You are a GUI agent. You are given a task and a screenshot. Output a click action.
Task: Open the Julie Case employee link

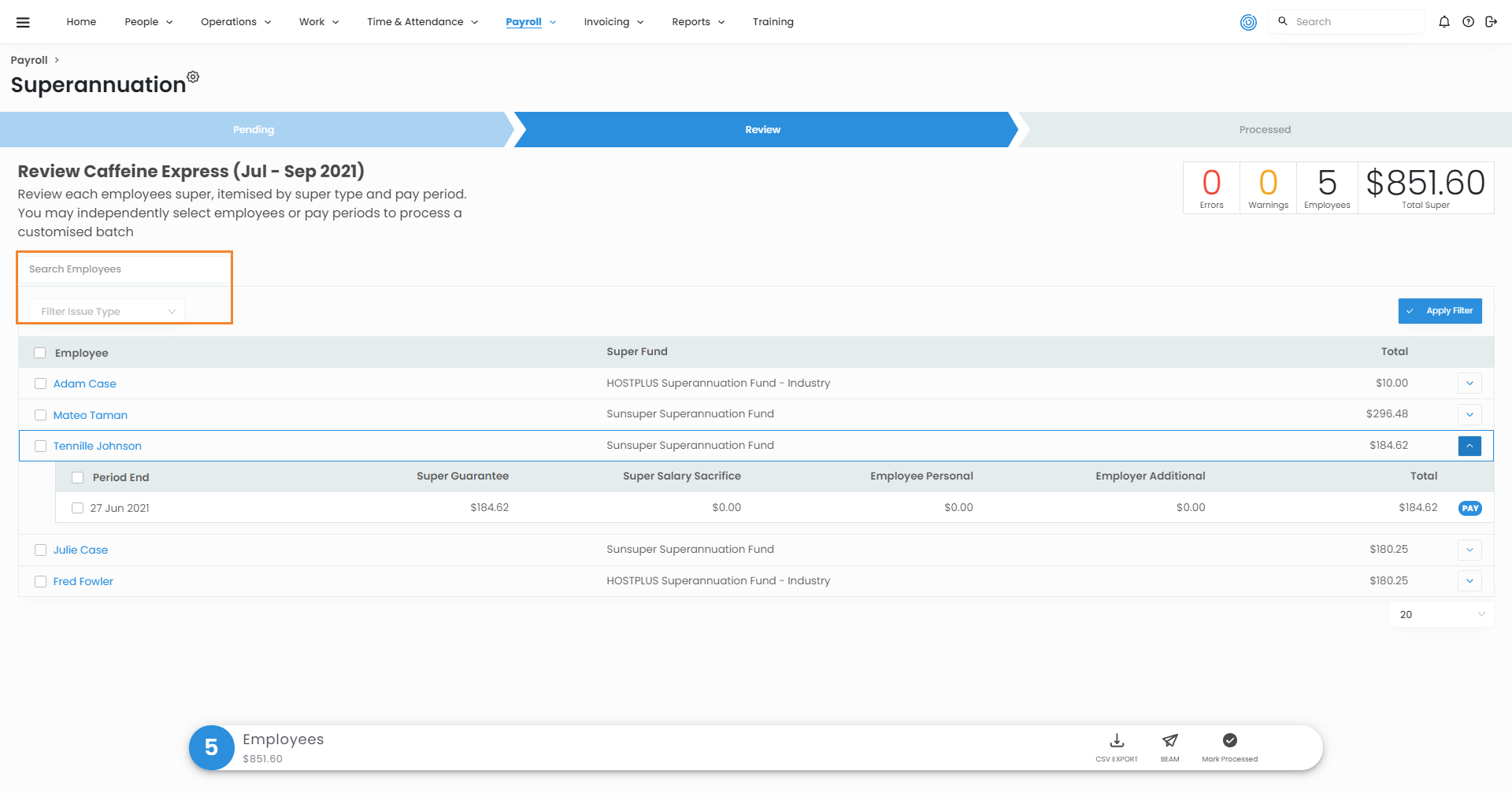(x=80, y=550)
